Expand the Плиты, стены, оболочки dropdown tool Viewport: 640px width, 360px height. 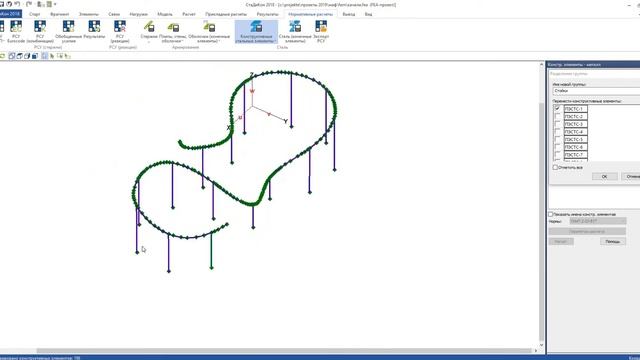pos(173,32)
